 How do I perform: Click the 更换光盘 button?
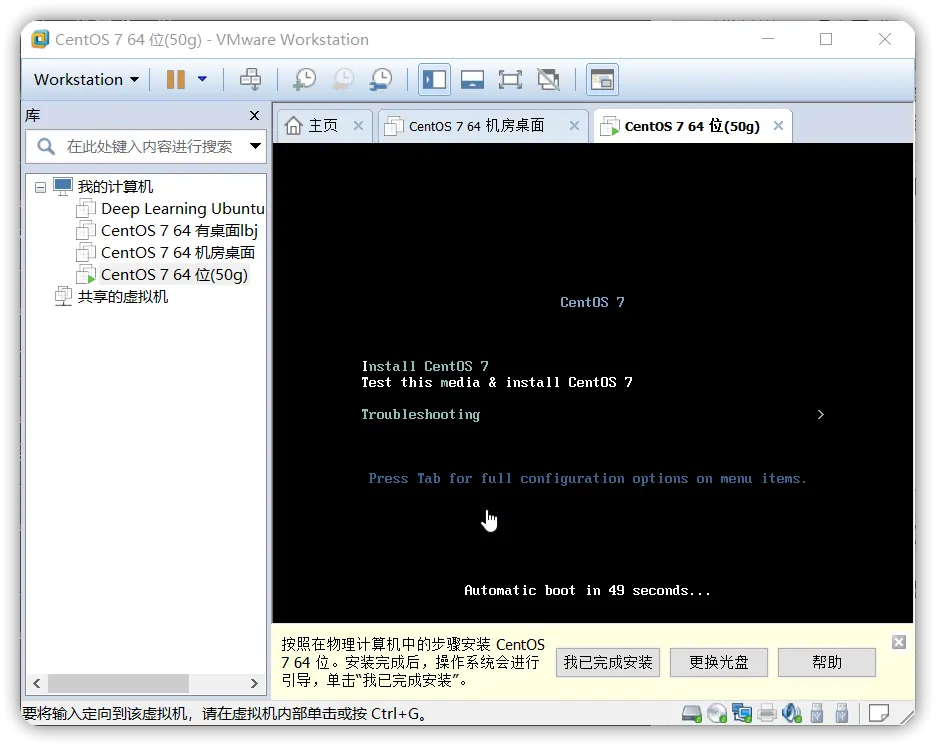point(719,662)
